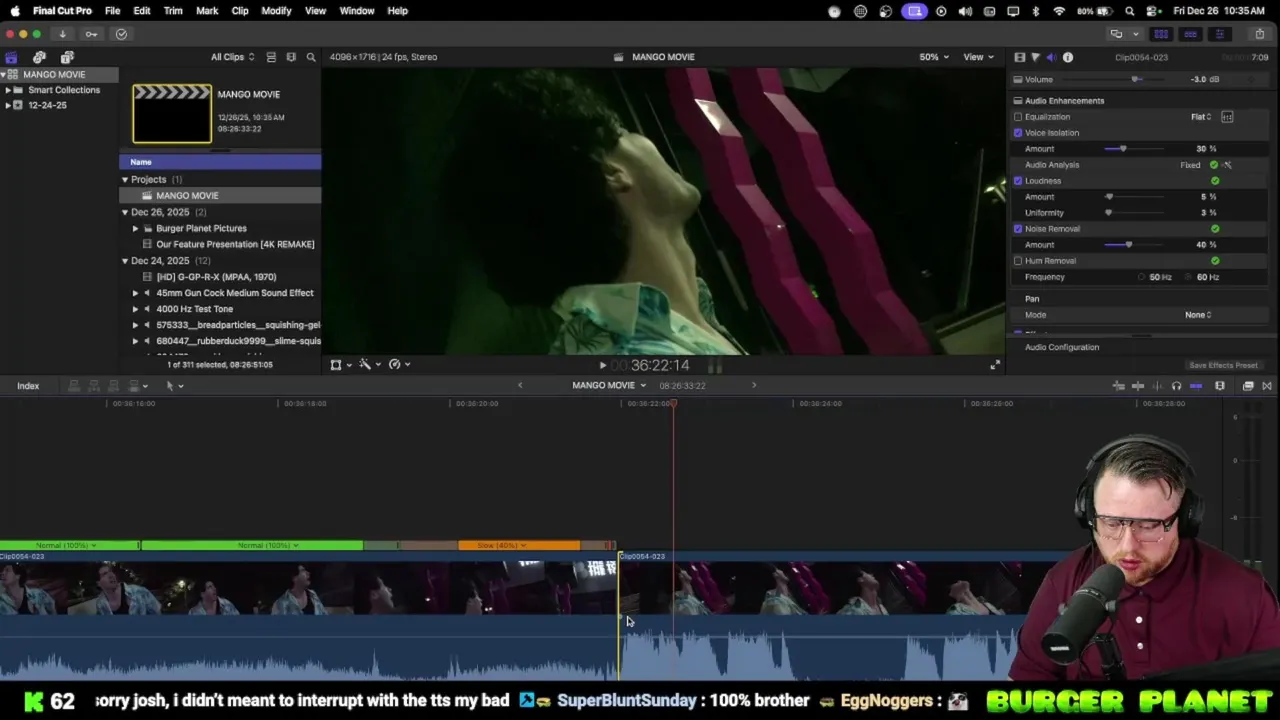Toggle the Browser panel button
Screen dimensions: 1280x720
(1161, 34)
